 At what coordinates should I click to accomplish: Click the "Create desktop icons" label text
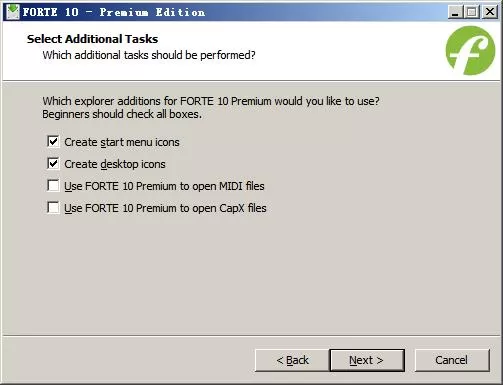point(115,164)
